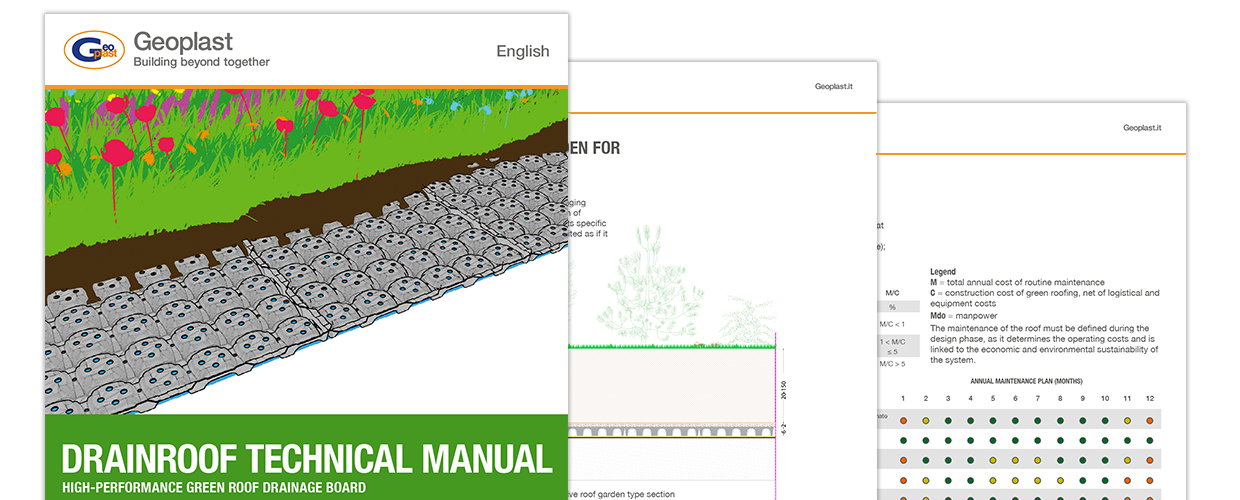Screen dimensions: 1240x500
Task: Click the 'DRAINROOF TECHNICAL MANUAL' title
Action: (x=306, y=459)
